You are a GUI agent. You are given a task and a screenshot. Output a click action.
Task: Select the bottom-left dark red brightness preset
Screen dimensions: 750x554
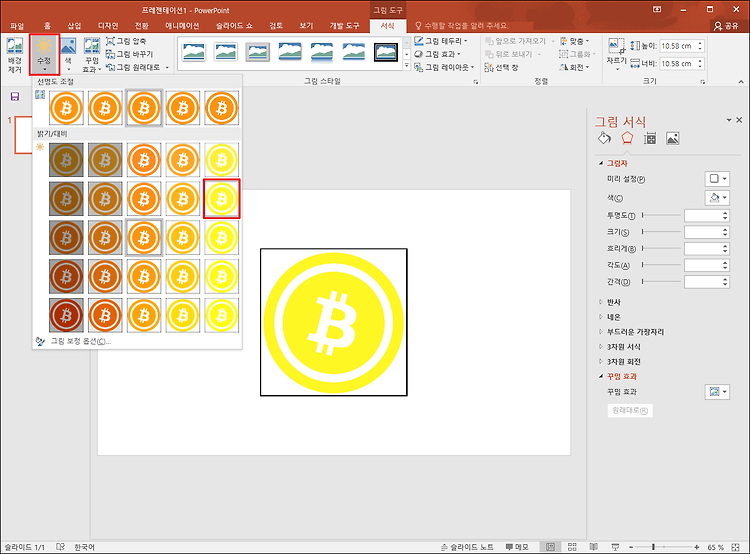pos(66,315)
